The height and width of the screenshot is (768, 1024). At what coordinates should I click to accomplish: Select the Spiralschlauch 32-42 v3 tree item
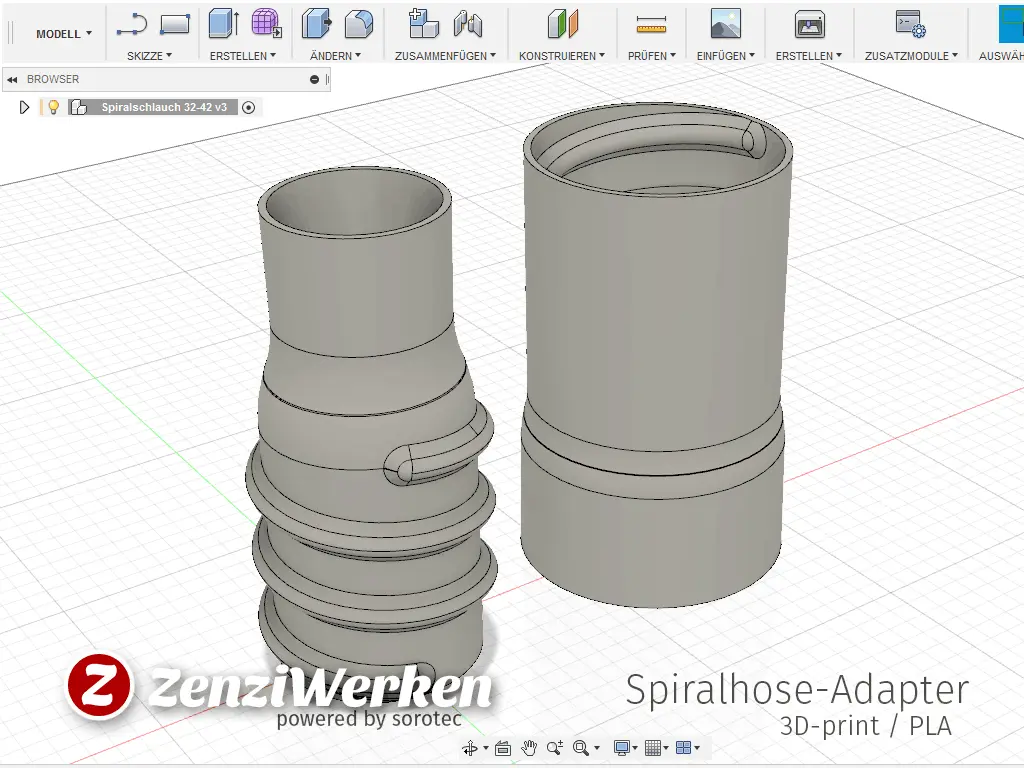coord(164,107)
